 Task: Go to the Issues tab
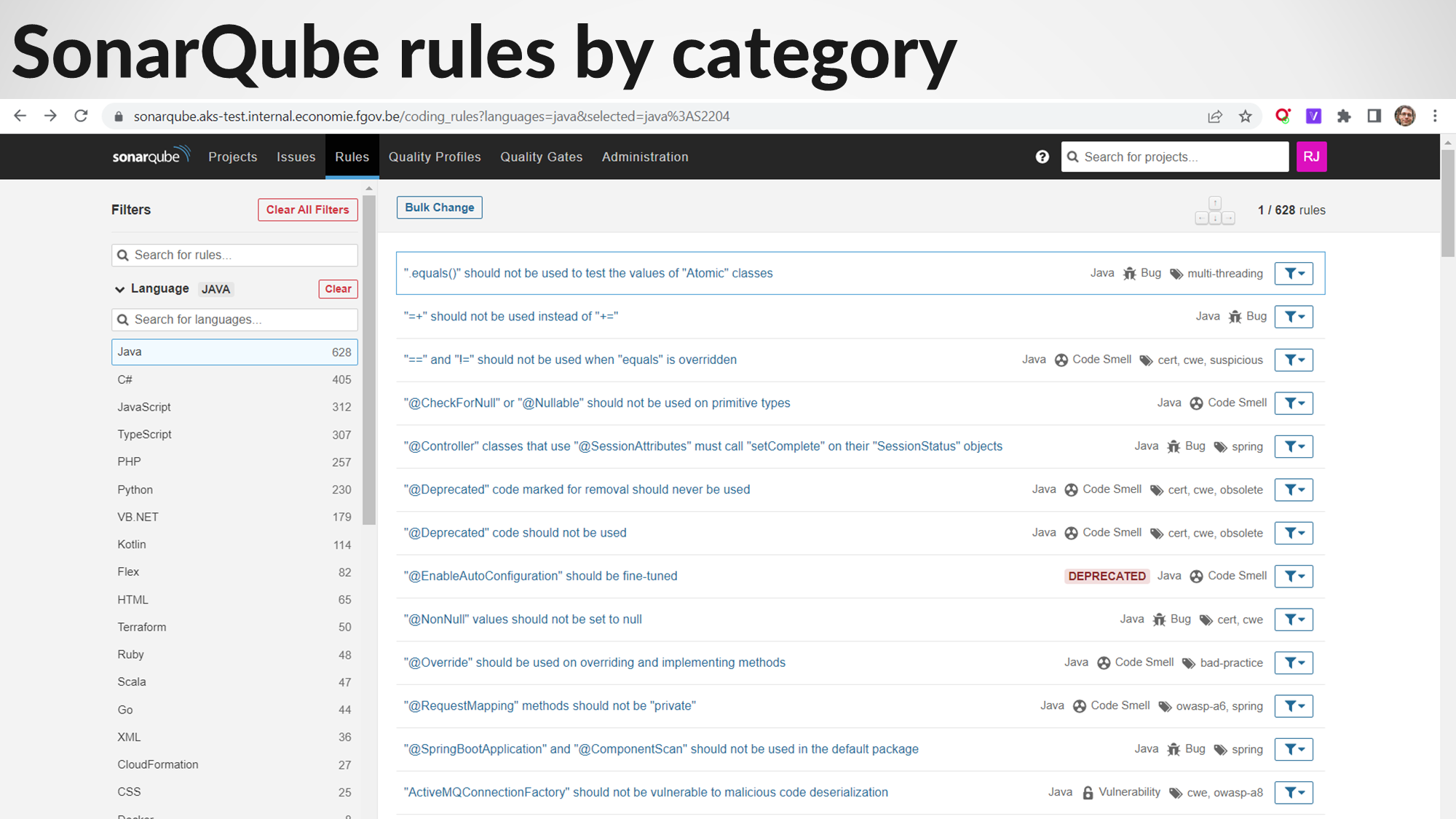coord(296,157)
